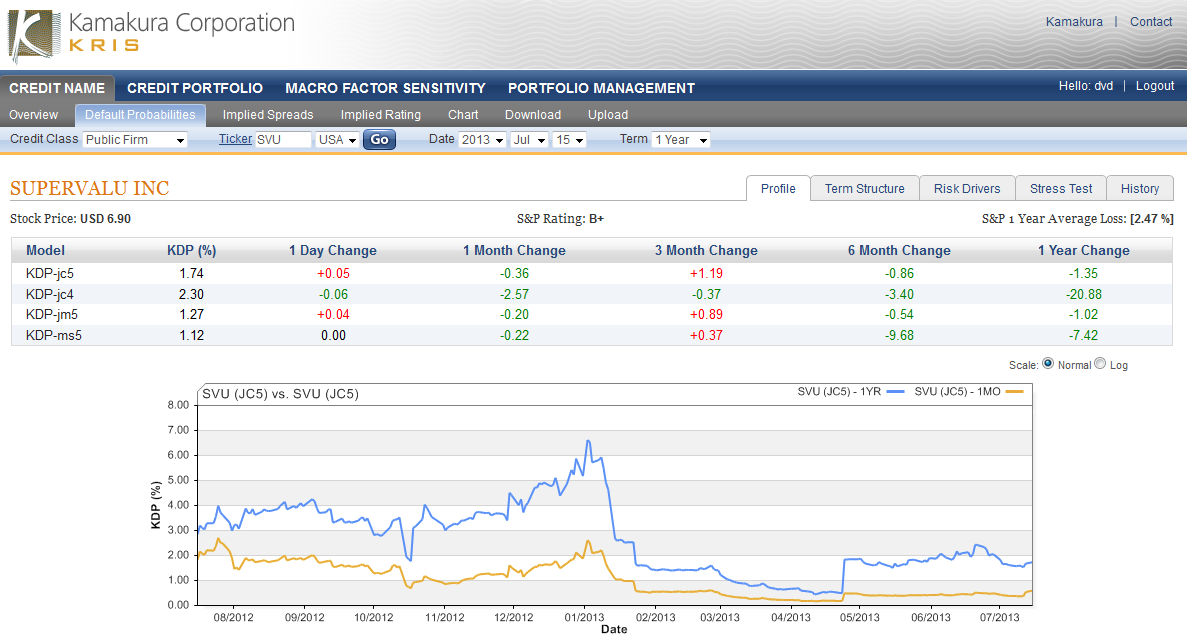The width and height of the screenshot is (1187, 639).
Task: Click the KDP-jc4 model row label
Action: click(x=50, y=294)
